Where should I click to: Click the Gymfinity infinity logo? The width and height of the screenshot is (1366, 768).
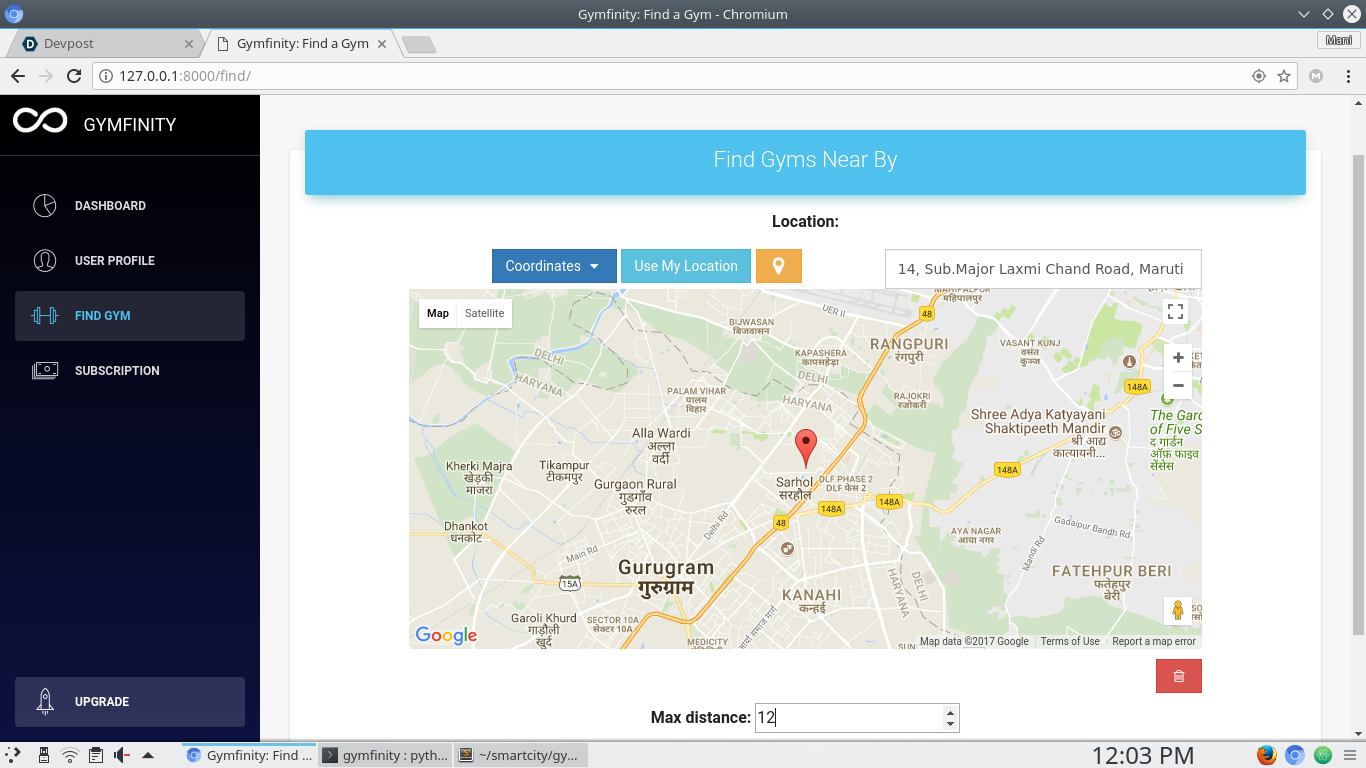pos(40,121)
